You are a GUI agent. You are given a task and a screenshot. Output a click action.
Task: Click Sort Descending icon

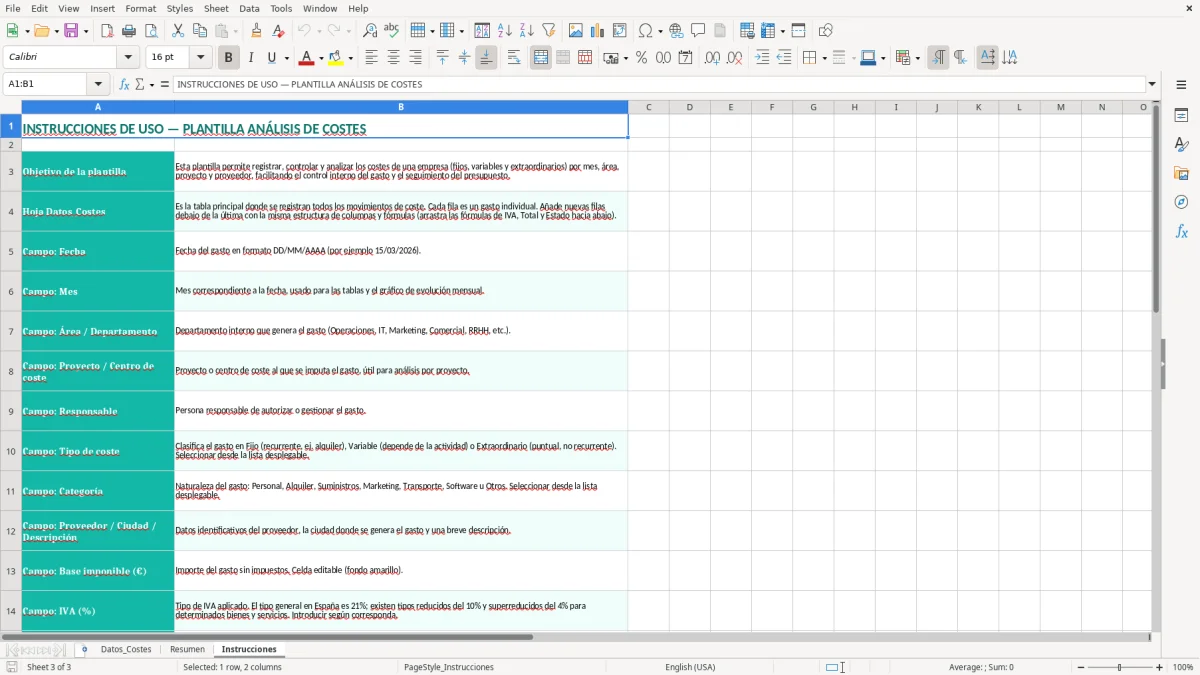click(x=527, y=31)
